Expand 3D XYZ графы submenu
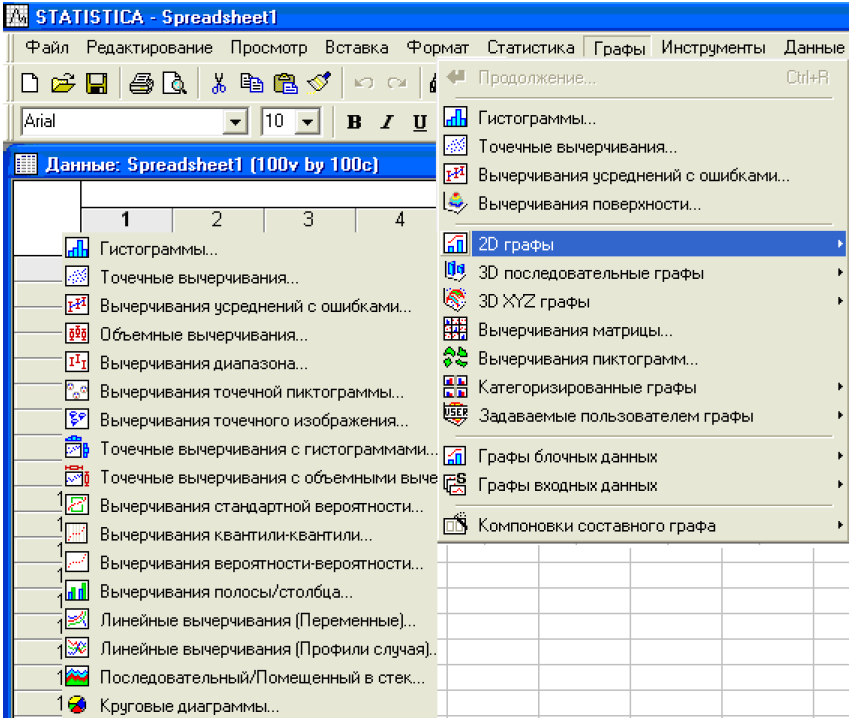The height and width of the screenshot is (726, 860). pyautogui.click(x=643, y=301)
